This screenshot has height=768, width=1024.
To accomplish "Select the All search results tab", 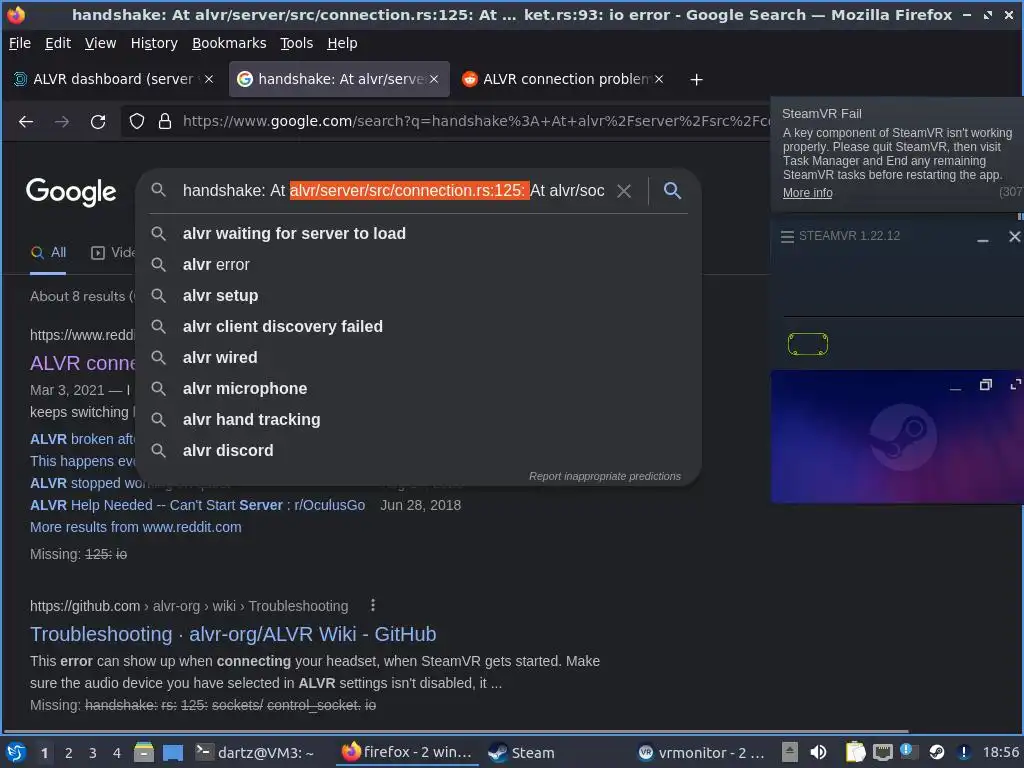I will (48, 253).
